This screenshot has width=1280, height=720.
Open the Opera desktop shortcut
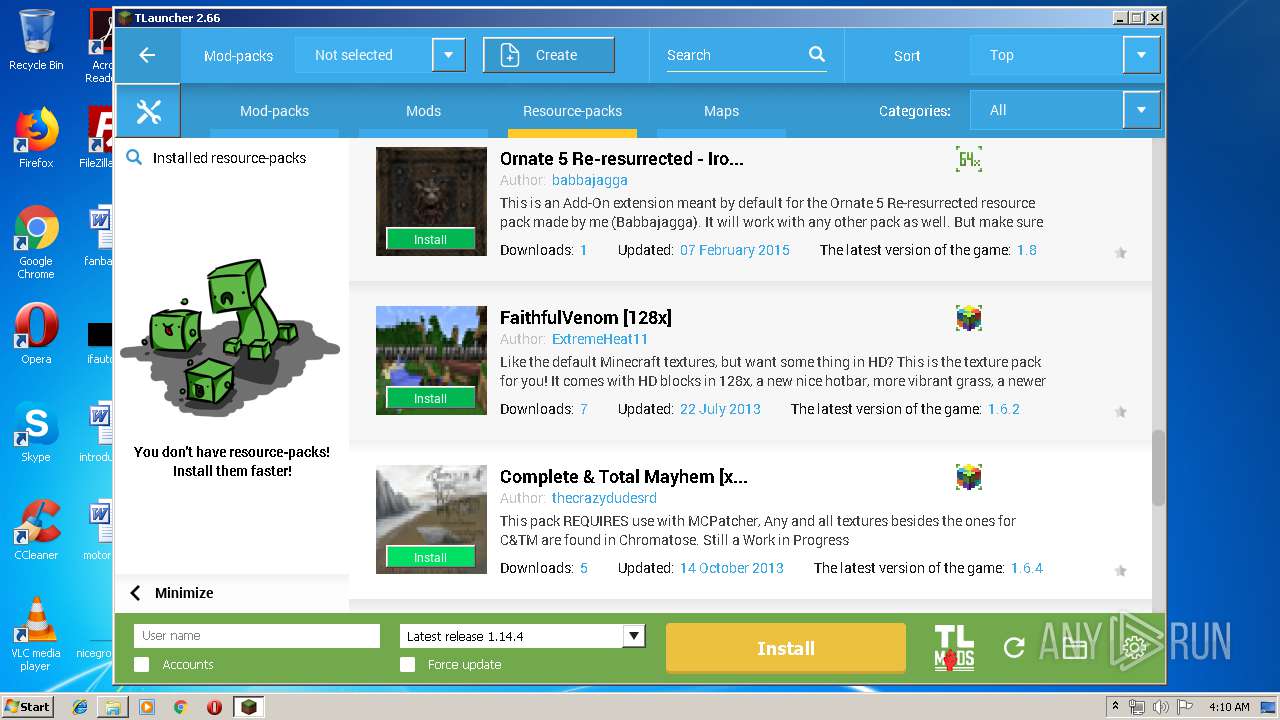[x=36, y=334]
